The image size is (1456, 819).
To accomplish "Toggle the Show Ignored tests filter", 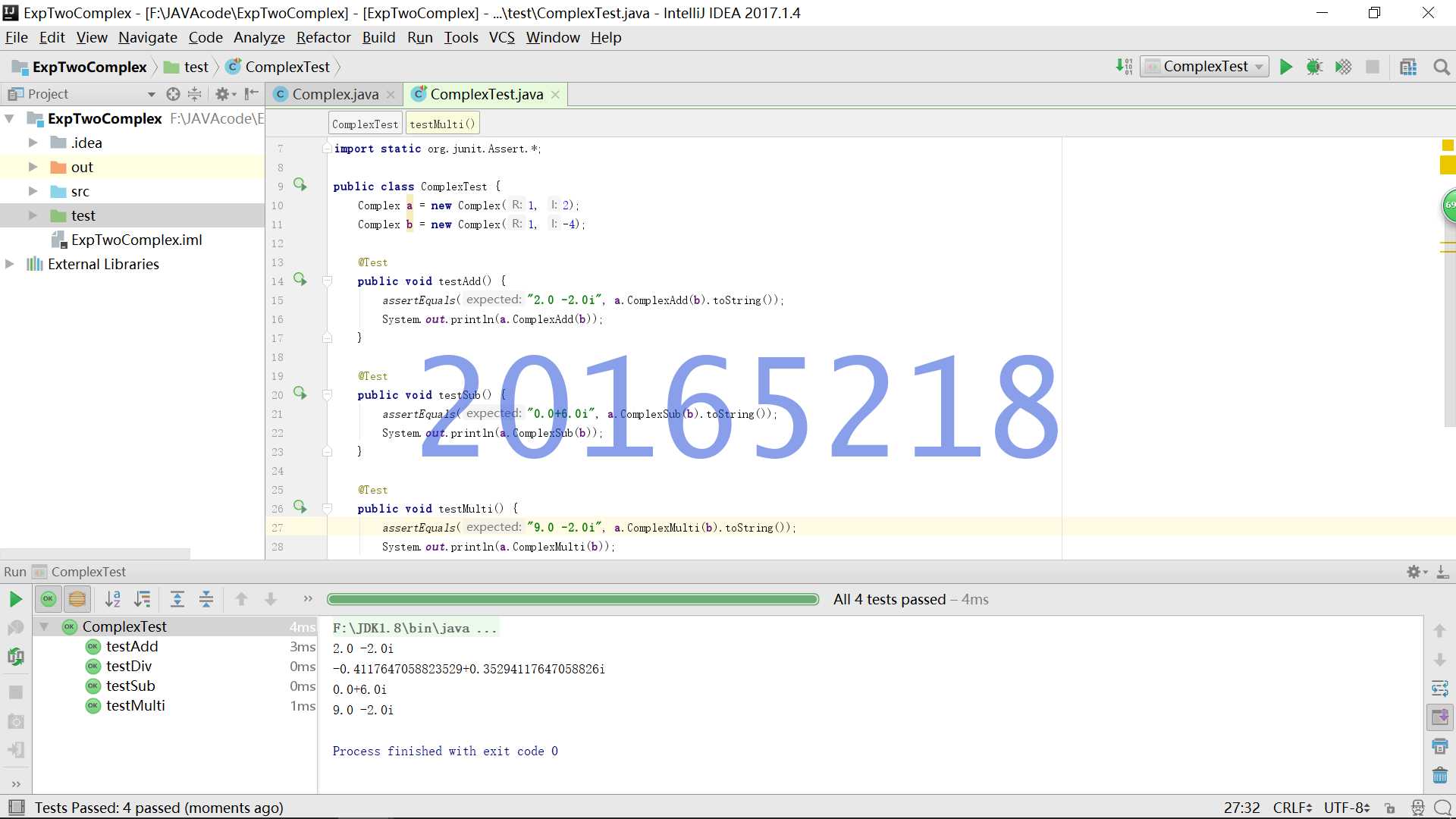I will coord(77,599).
